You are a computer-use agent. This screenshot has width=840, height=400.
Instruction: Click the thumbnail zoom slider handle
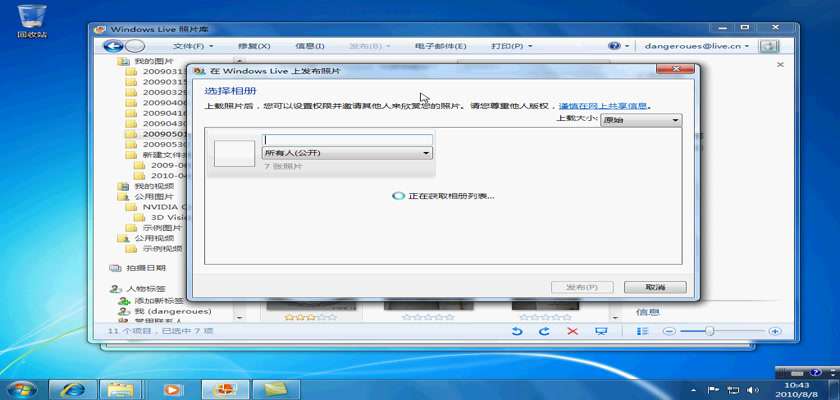coord(709,331)
